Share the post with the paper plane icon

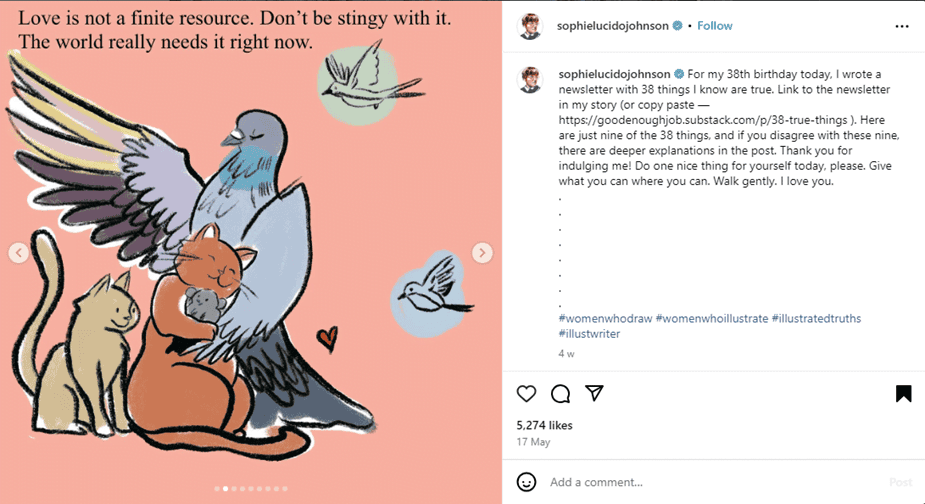(594, 393)
